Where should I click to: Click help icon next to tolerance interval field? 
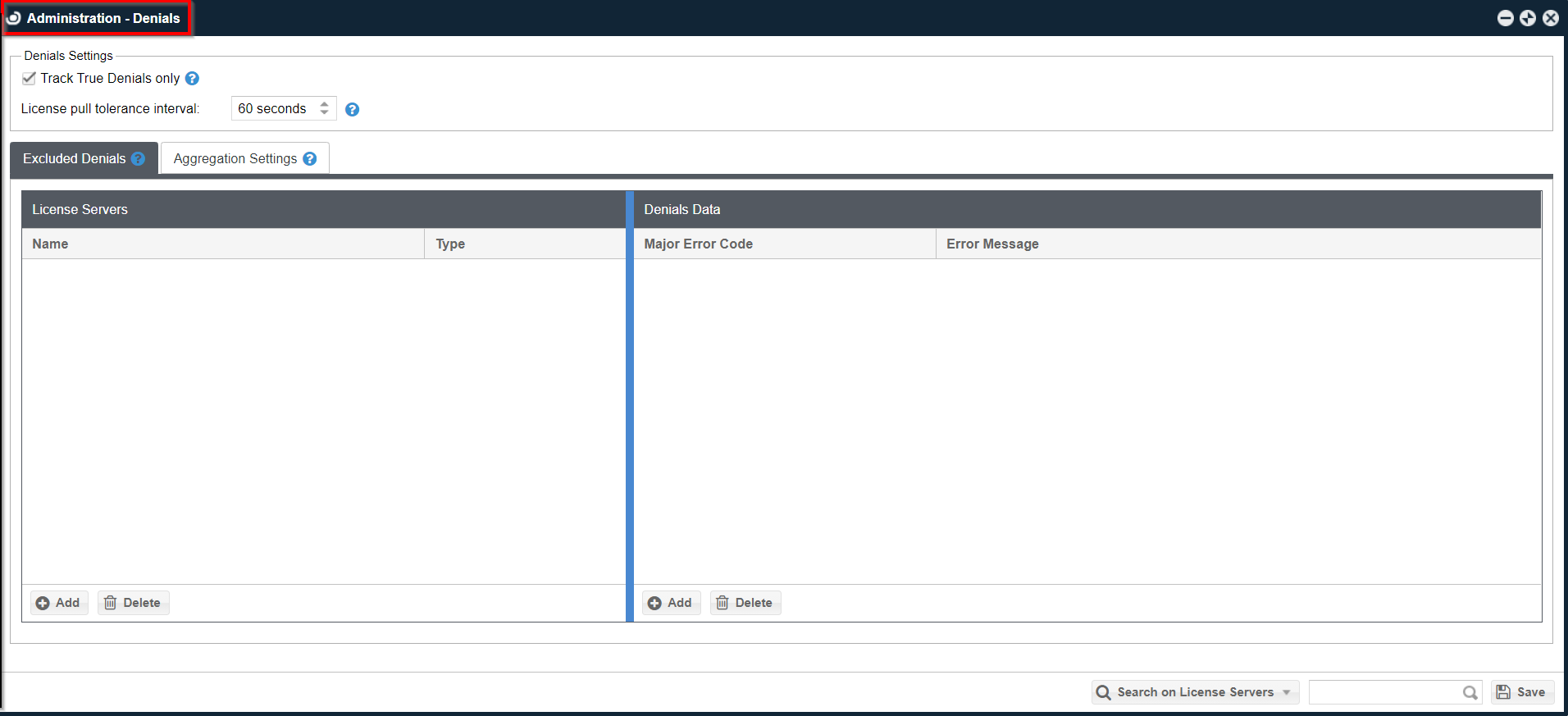pos(352,109)
